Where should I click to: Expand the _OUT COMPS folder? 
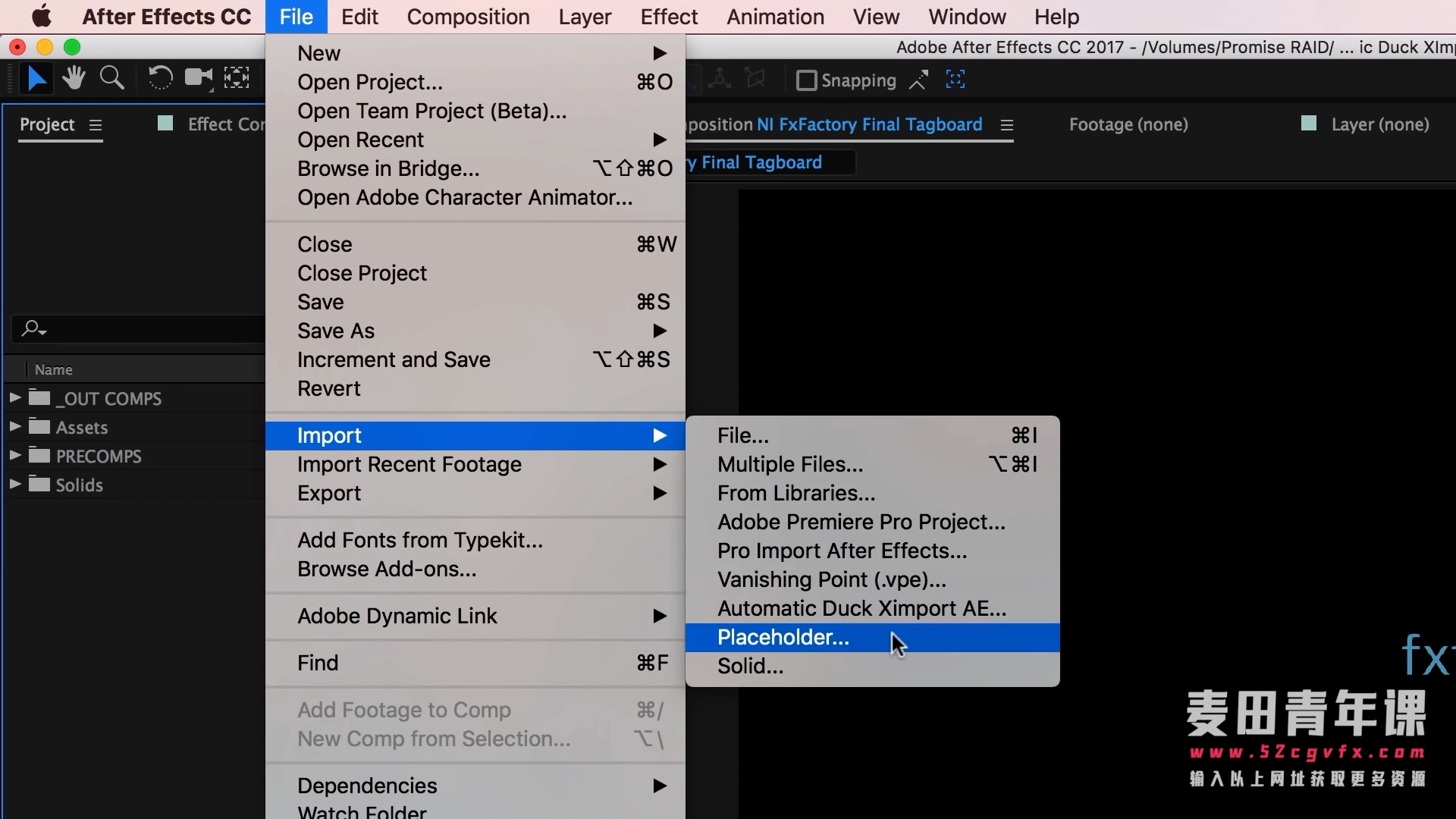[14, 397]
